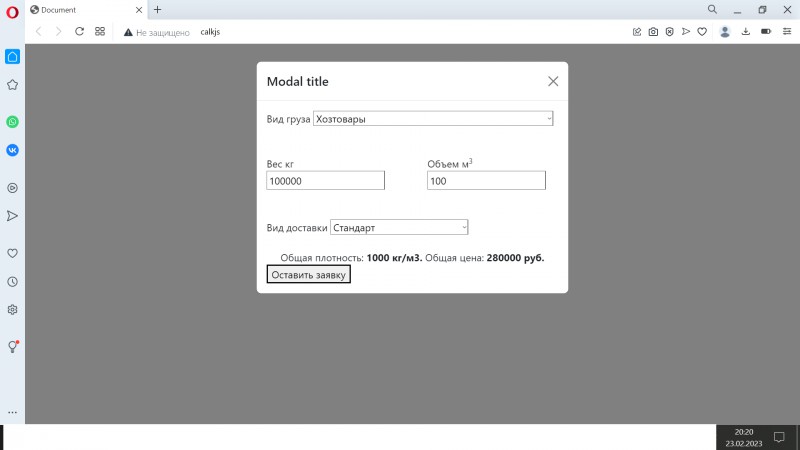Close the Document tab
Screen dimensions: 800x450
139,10
